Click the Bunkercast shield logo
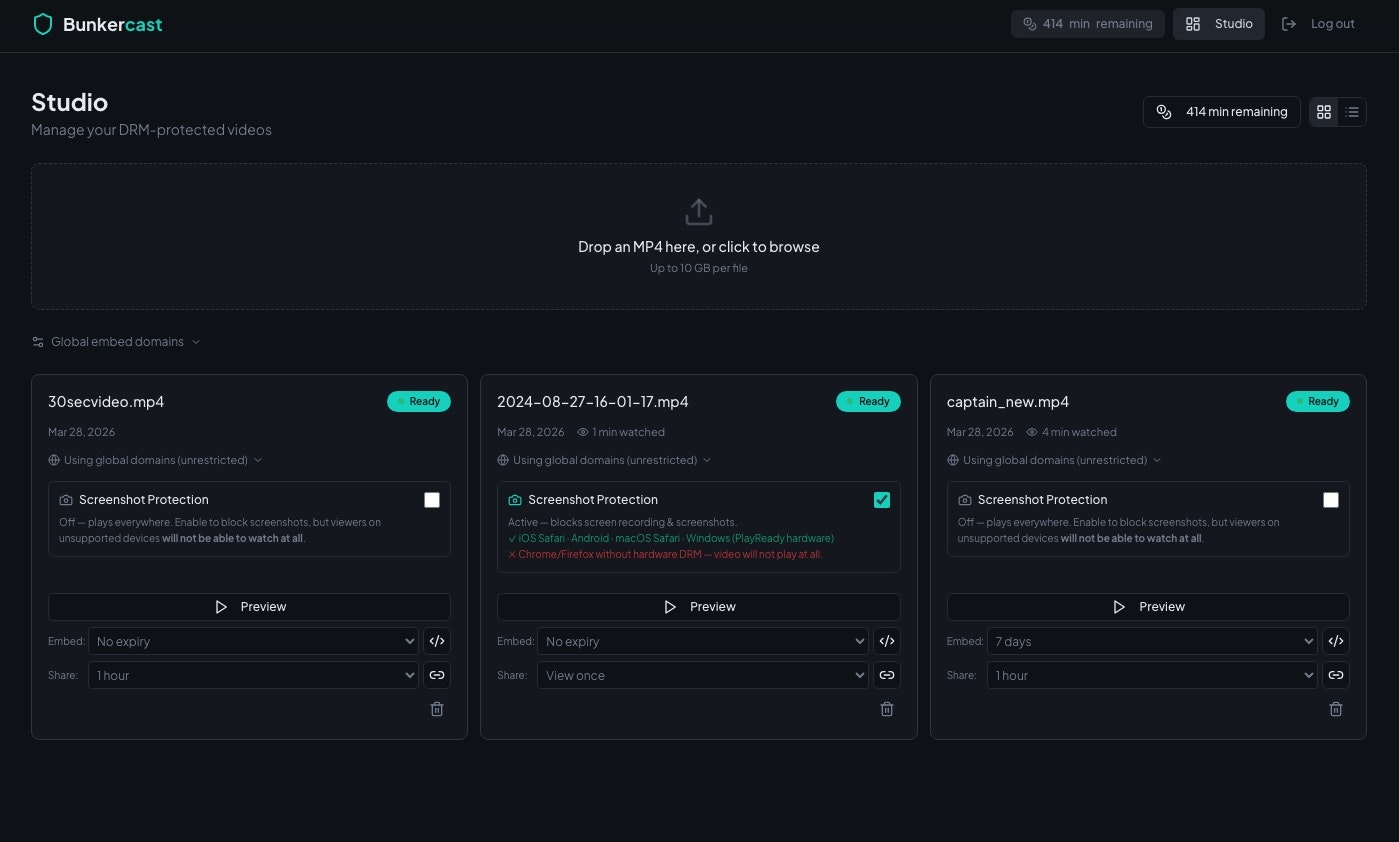 [x=42, y=24]
